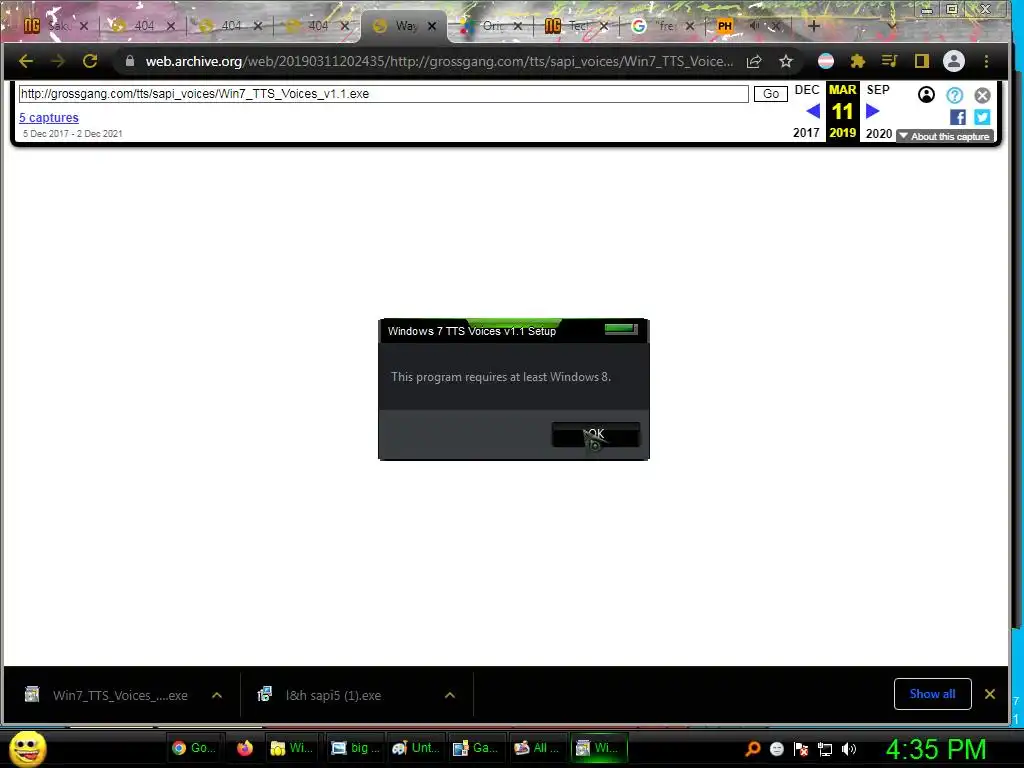The width and height of the screenshot is (1024, 768).
Task: Open the striped pink-and-blue extension icon
Action: coord(825,61)
